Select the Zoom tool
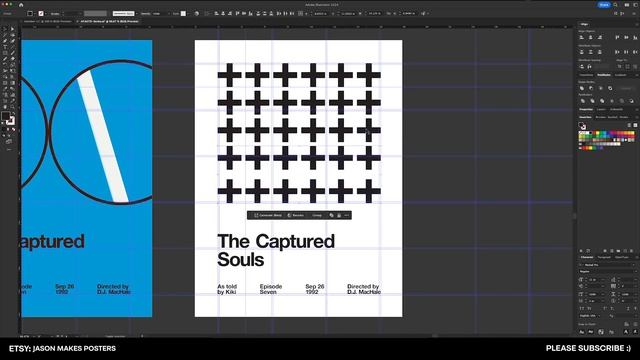 (x=12, y=107)
